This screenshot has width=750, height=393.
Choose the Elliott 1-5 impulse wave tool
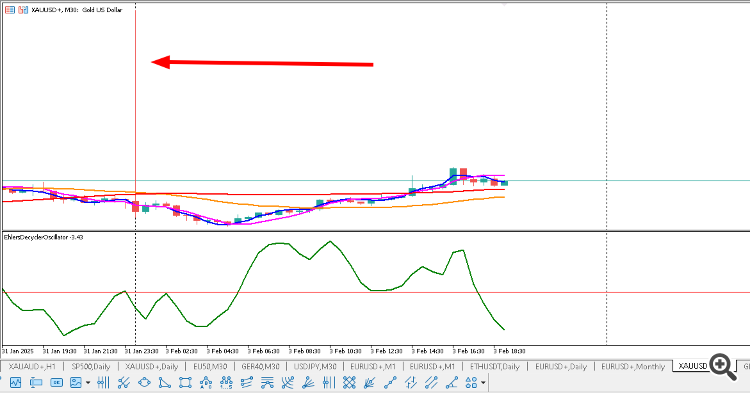226,382
